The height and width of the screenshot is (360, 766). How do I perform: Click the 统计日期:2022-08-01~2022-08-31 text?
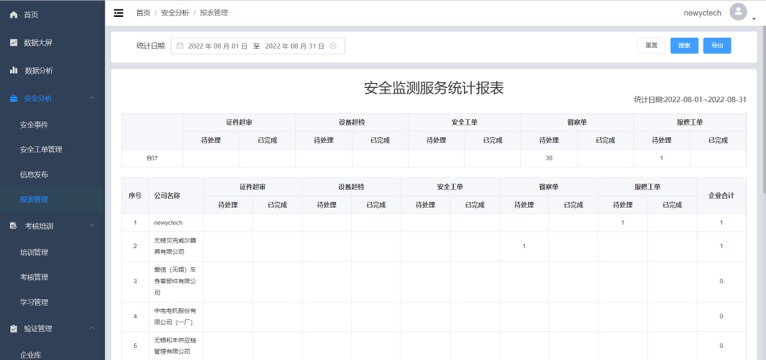690,100
